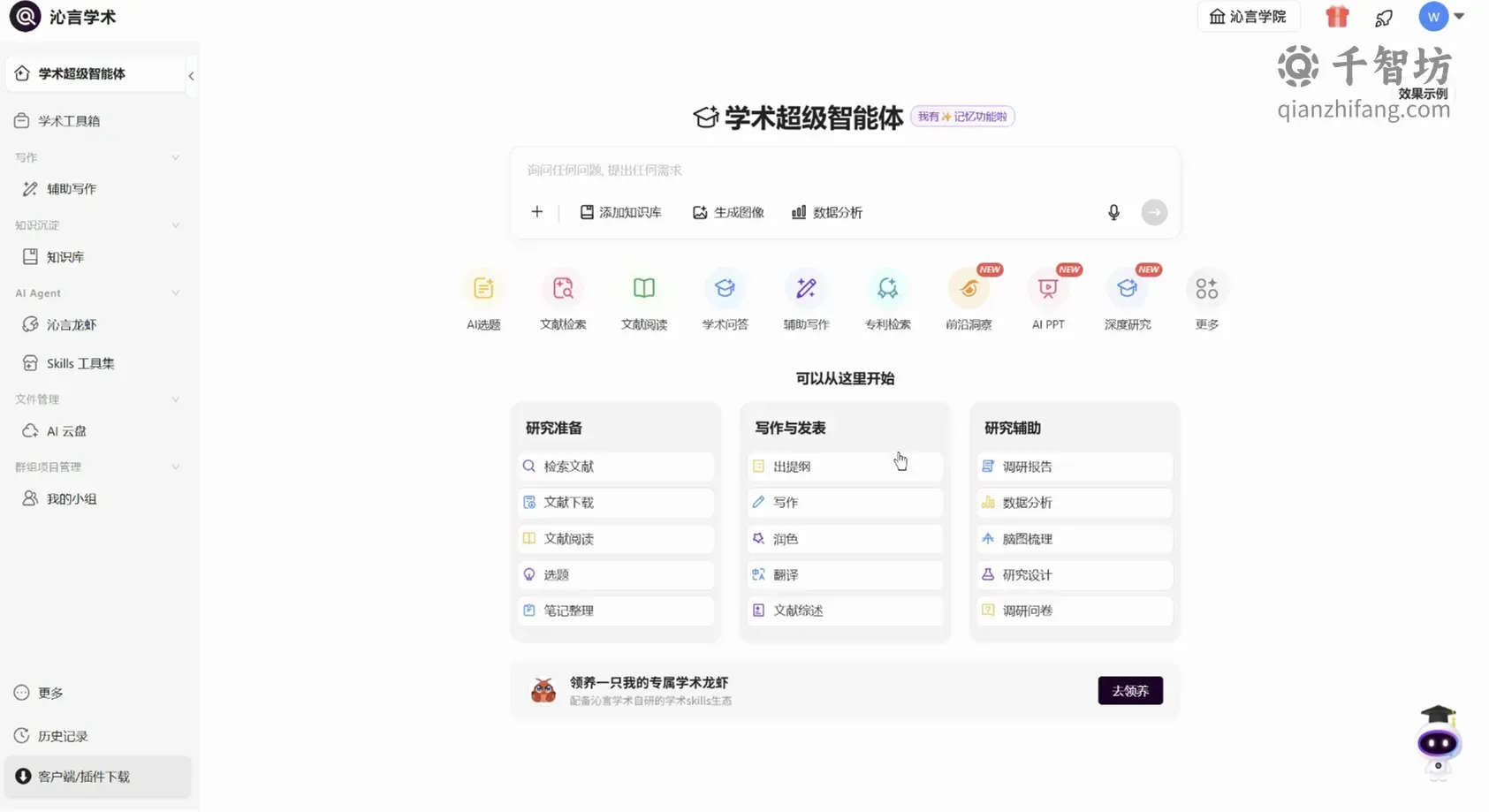1489x812 pixels.
Task: Focus the question input field
Action: click(845, 170)
